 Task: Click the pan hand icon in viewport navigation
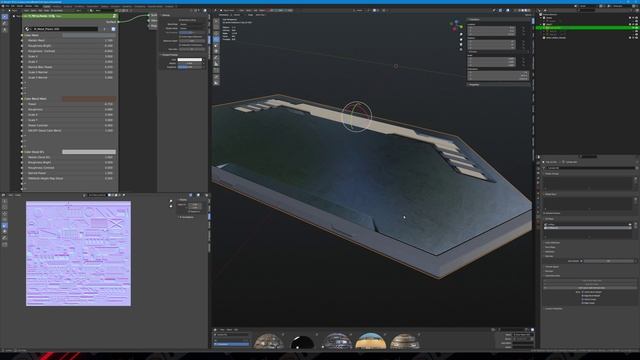pos(461,40)
